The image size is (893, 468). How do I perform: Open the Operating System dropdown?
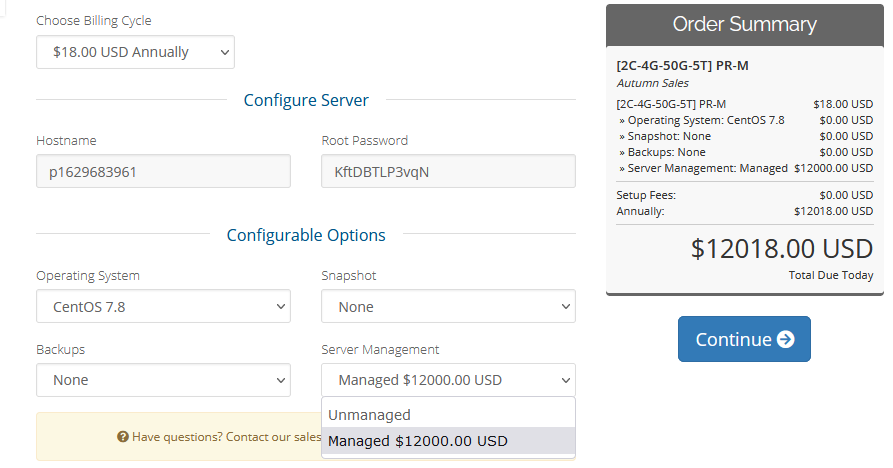click(x=163, y=307)
